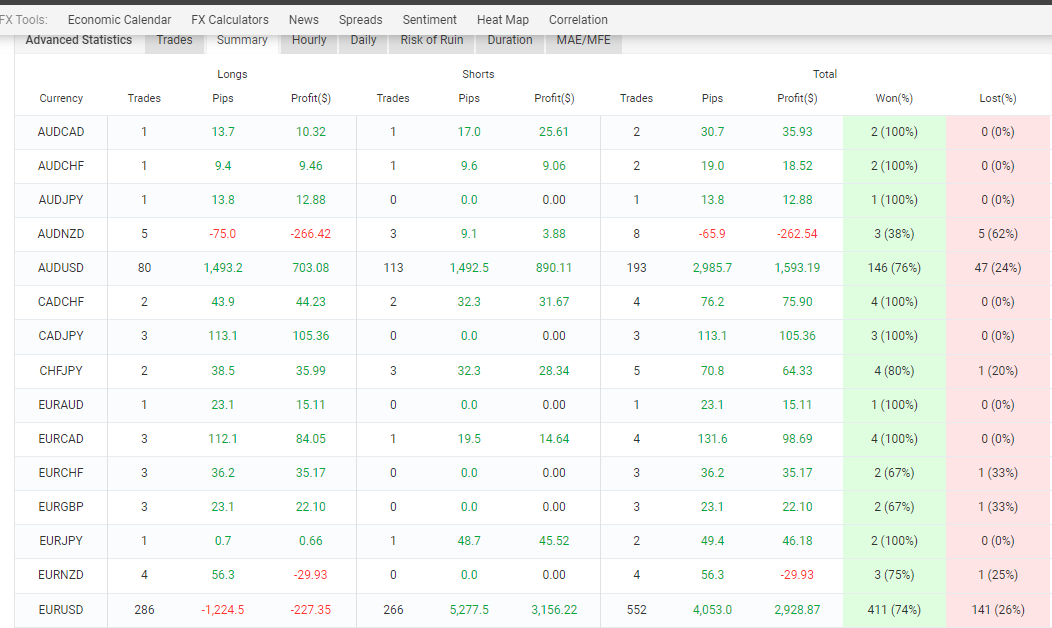Select the CADJPY currency row label
Image resolution: width=1052 pixels, height=628 pixels.
pyautogui.click(x=61, y=335)
